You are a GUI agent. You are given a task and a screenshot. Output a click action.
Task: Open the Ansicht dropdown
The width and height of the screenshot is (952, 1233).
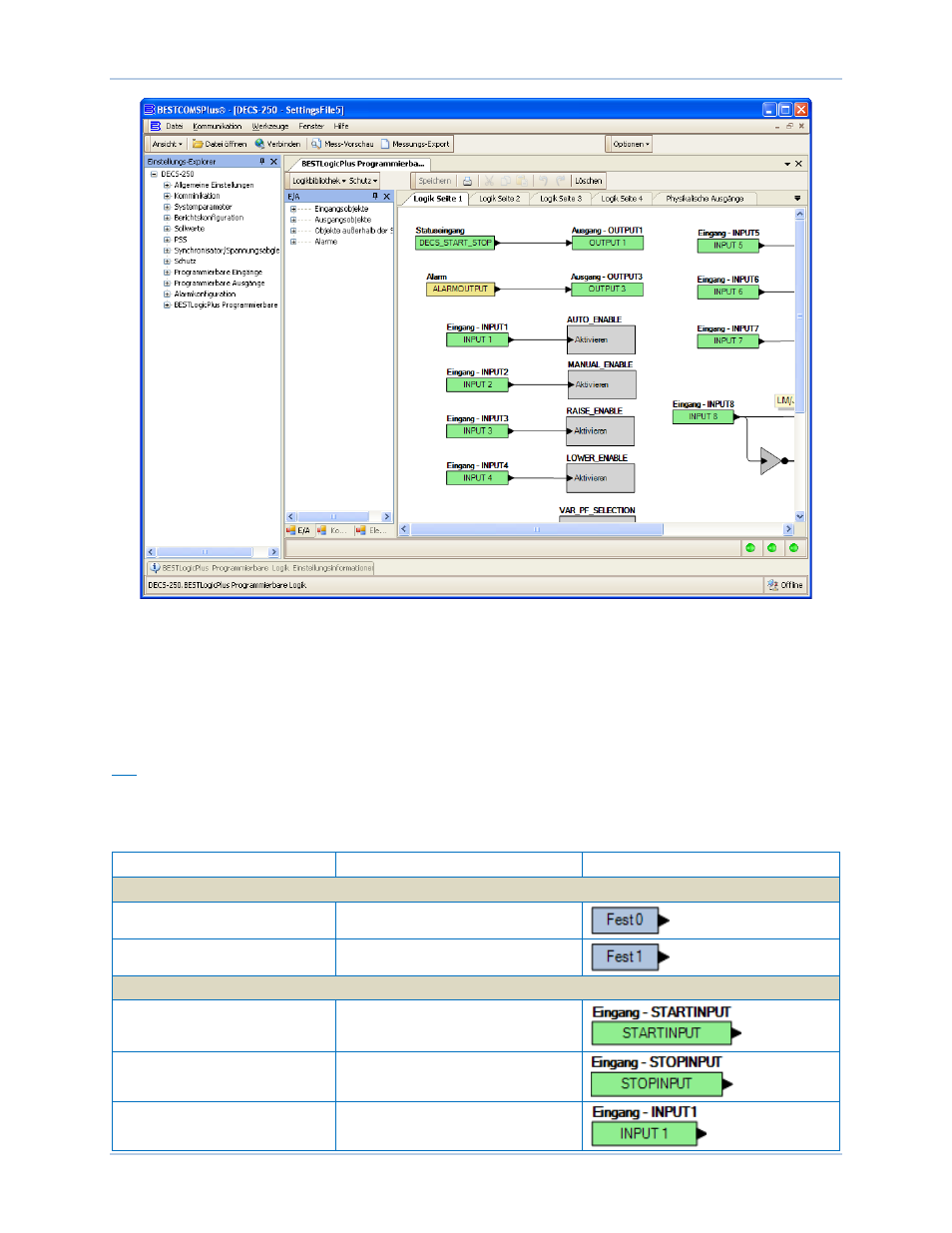tap(168, 144)
